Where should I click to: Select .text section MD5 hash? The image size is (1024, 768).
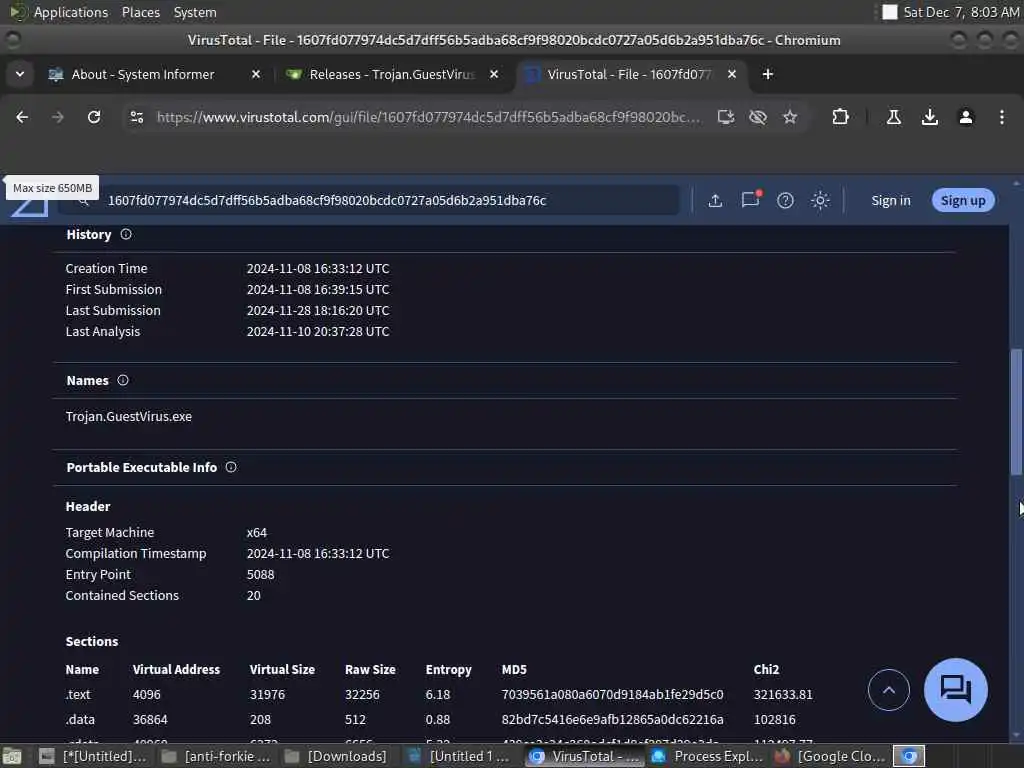pyautogui.click(x=612, y=694)
